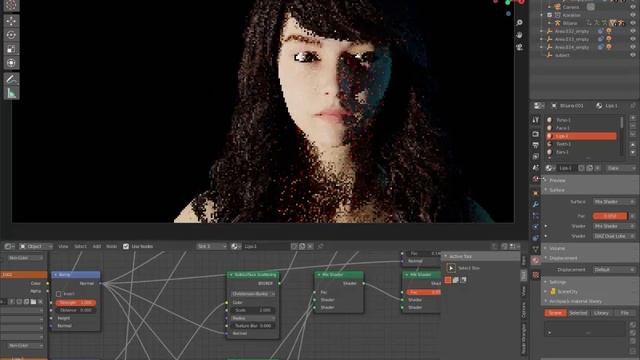Select the Teeth-1 material slot
Viewport: 640px width, 360px height.
[581, 144]
